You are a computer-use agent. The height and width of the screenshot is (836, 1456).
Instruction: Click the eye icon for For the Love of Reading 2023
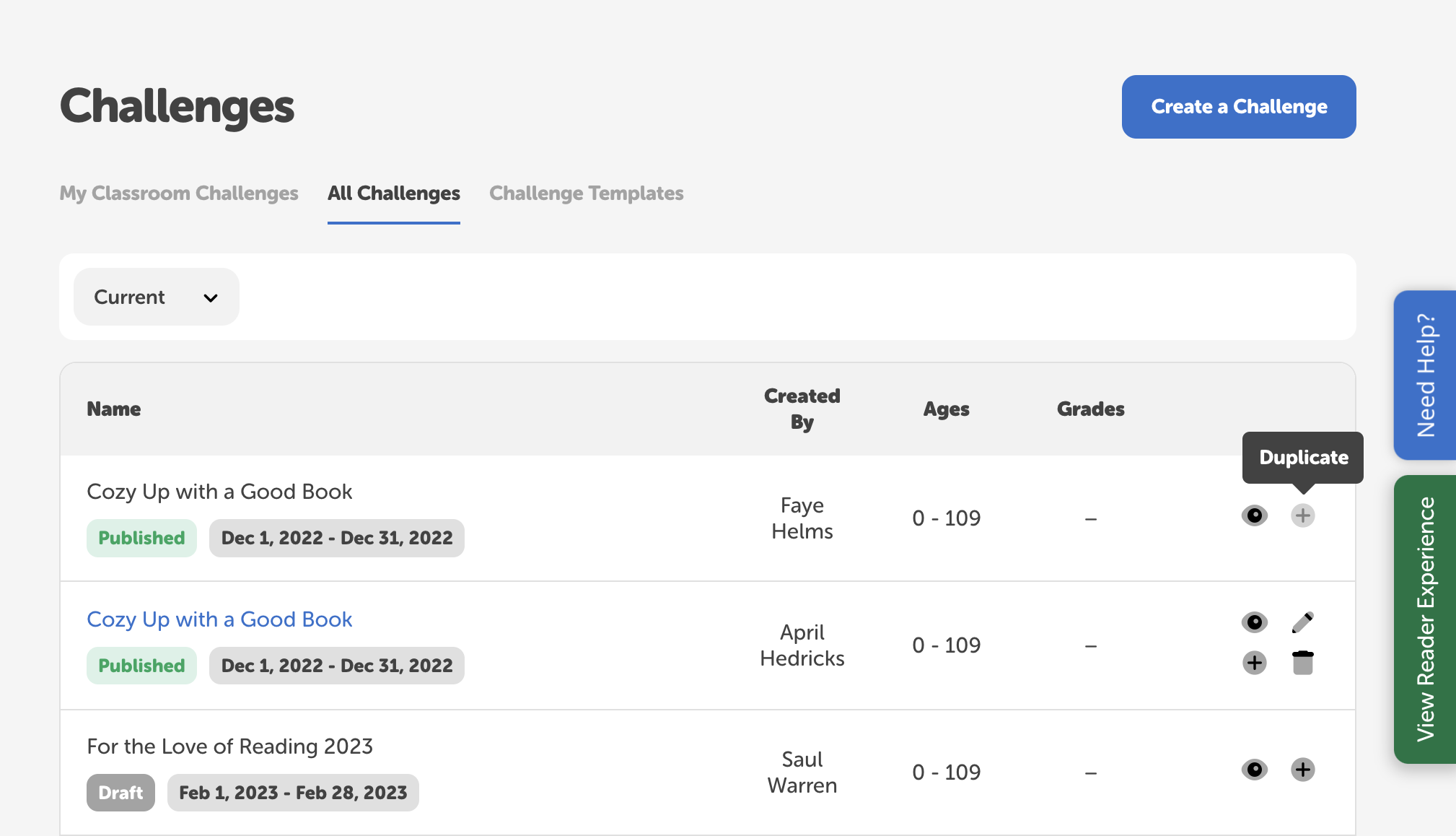pos(1254,770)
